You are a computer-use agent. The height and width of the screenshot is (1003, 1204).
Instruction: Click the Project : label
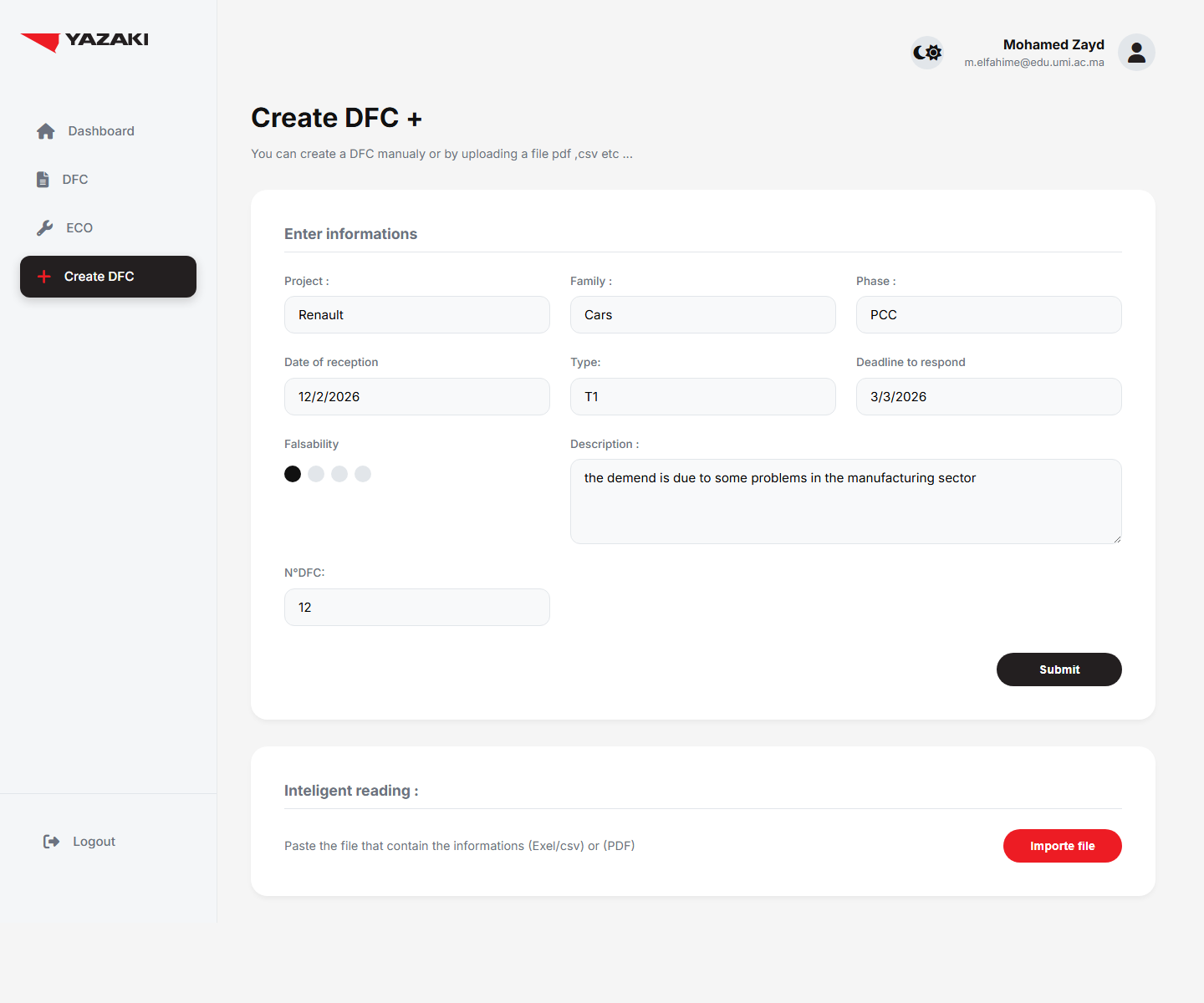[307, 282]
